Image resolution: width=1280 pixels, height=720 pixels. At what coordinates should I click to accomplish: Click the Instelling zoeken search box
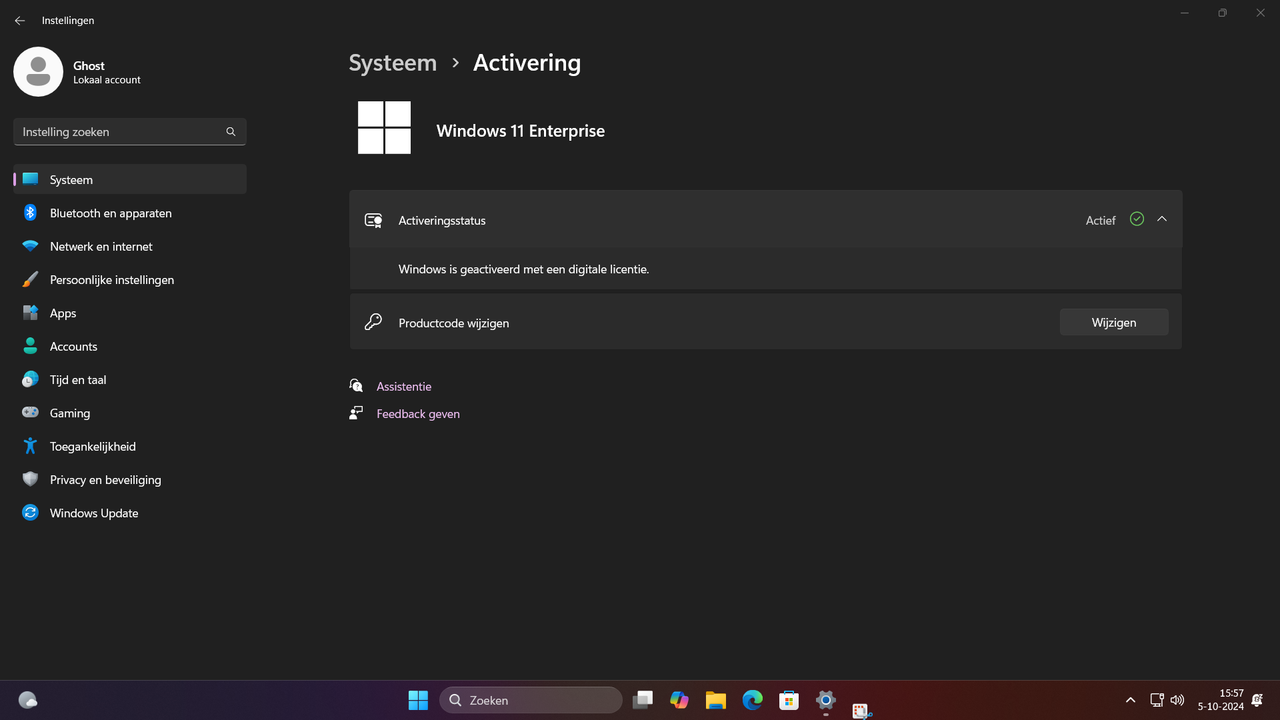click(130, 131)
